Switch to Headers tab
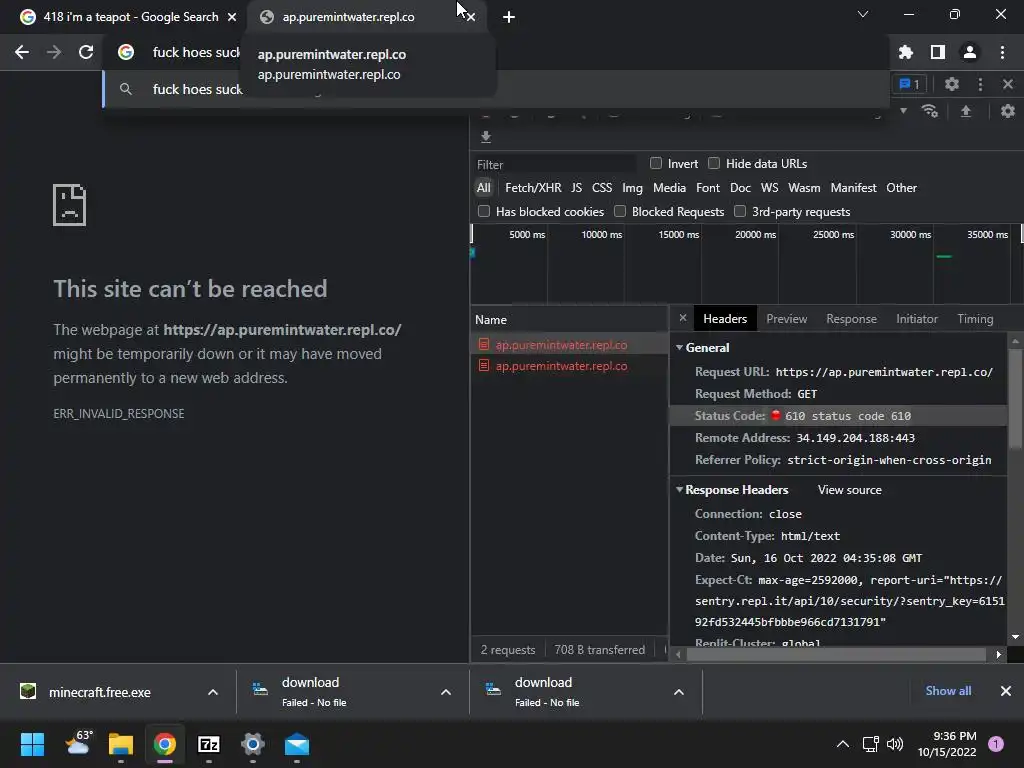Screen dimensions: 1024x768 click(725, 319)
